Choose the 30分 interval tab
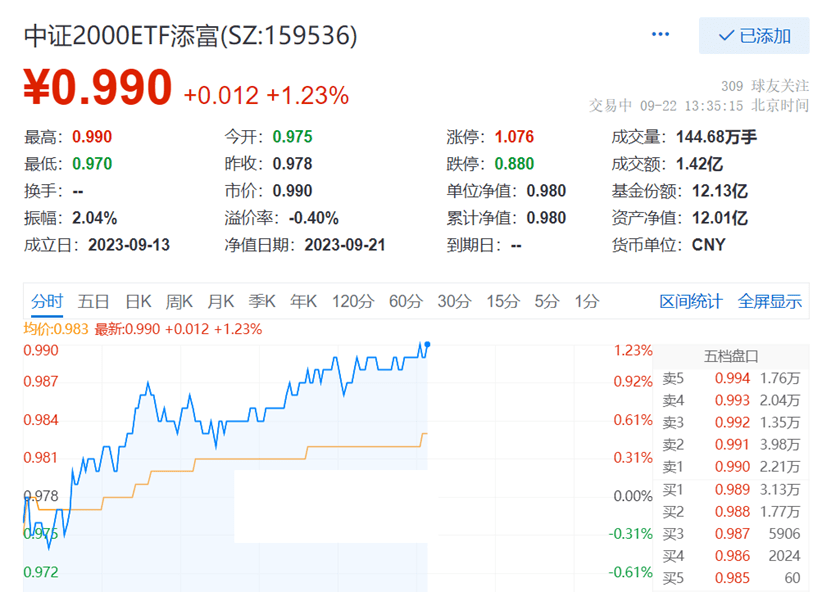 click(x=454, y=301)
